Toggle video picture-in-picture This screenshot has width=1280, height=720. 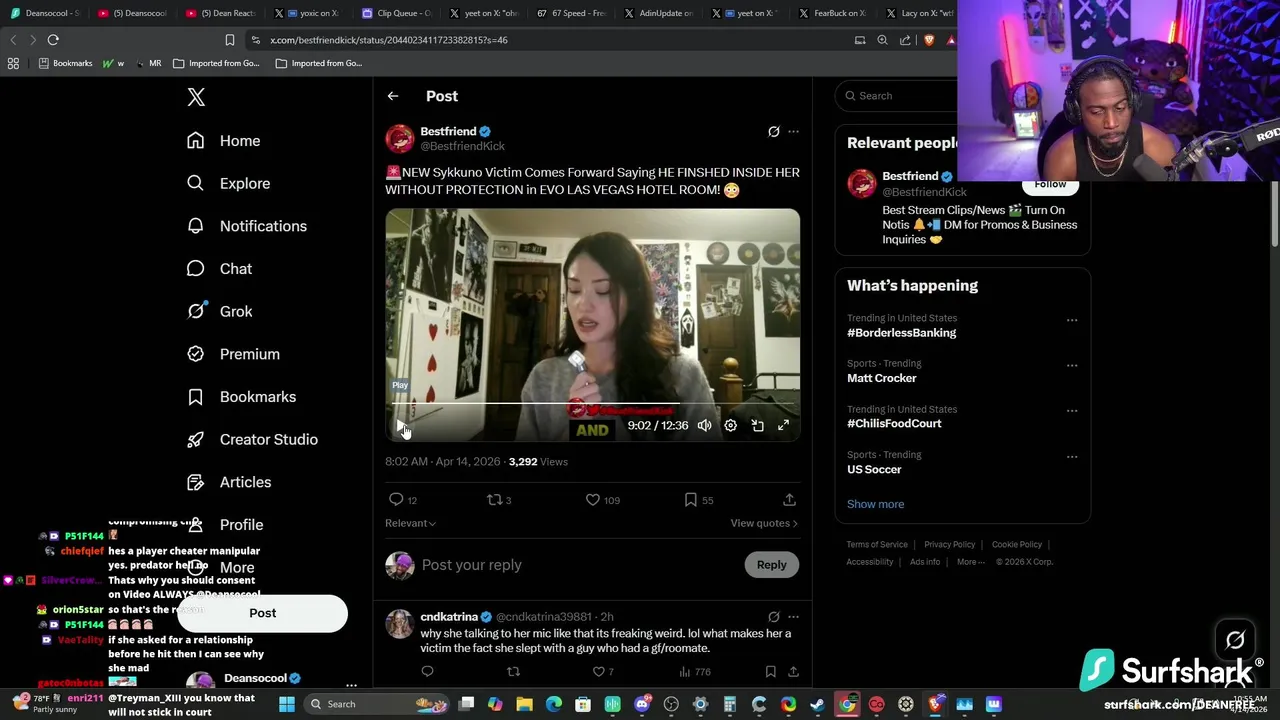(757, 425)
